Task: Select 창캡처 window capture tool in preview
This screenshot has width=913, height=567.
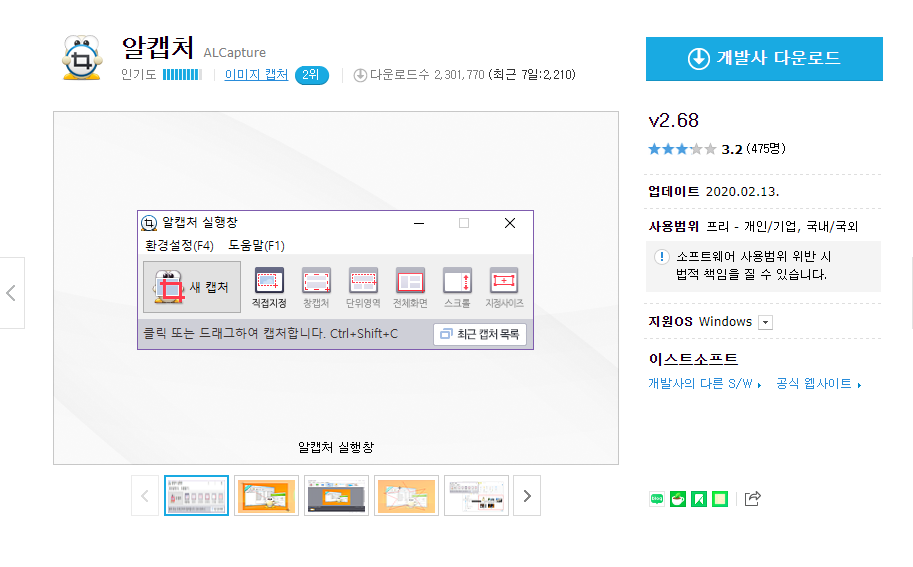Action: click(x=316, y=288)
